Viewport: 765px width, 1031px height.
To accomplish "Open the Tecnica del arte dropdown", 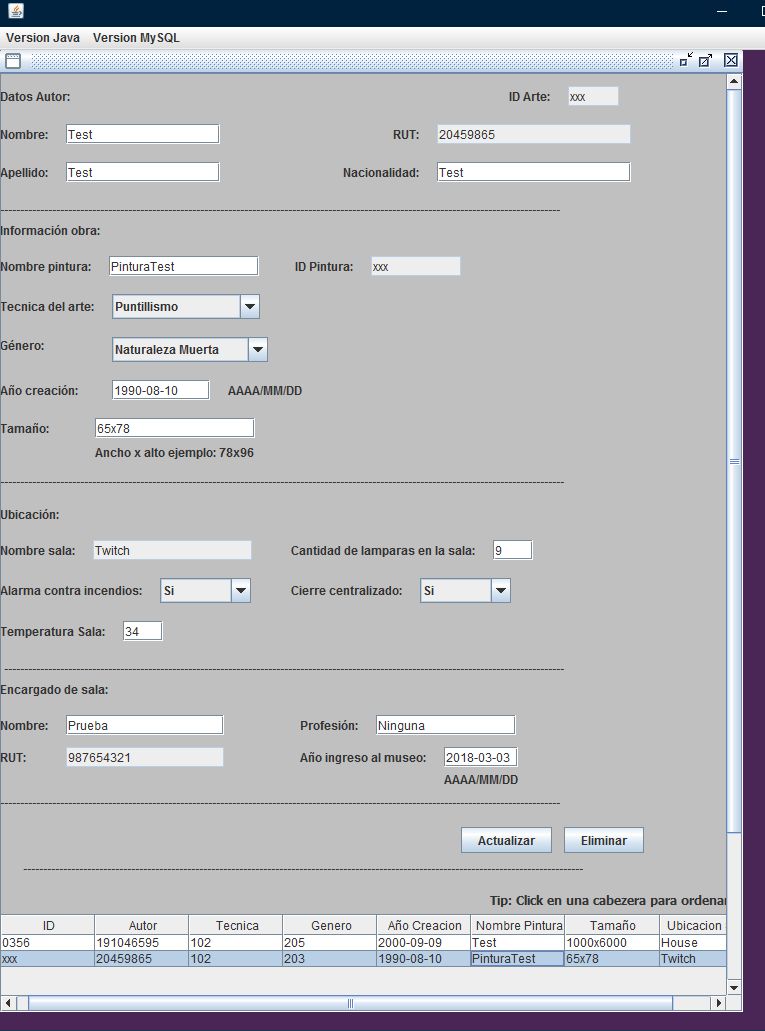I will coord(250,306).
